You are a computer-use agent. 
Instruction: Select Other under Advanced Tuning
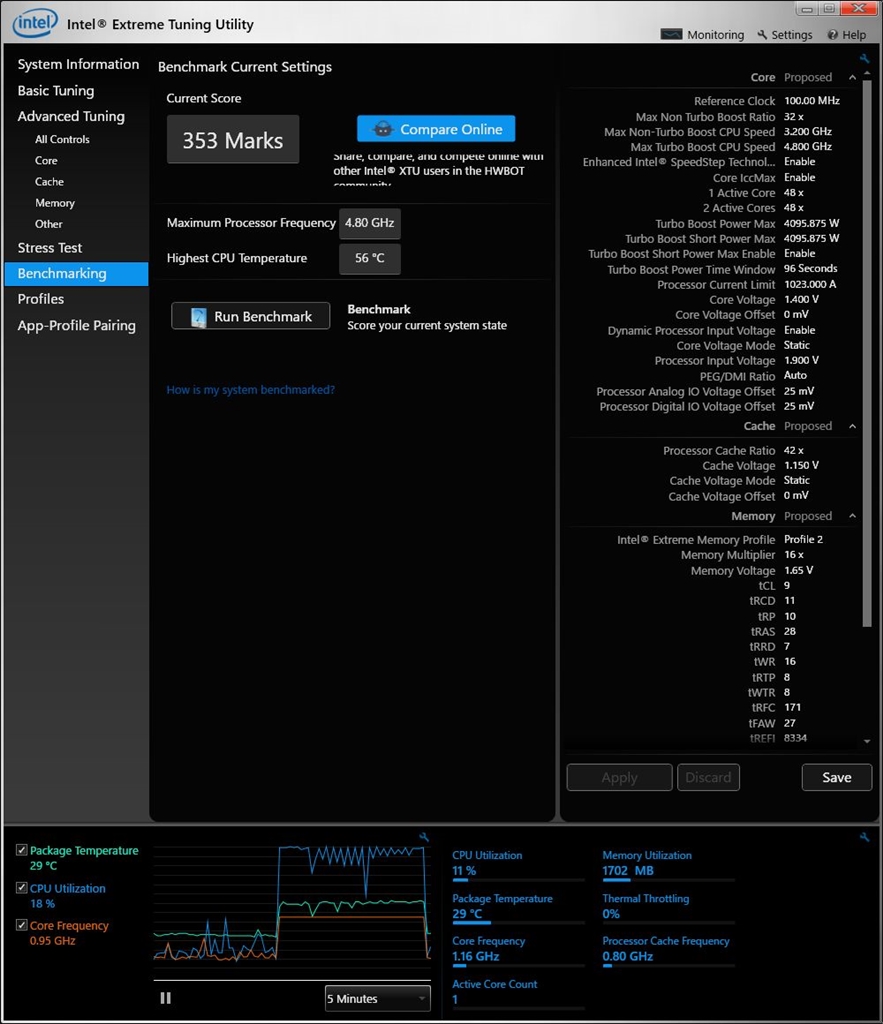point(48,224)
